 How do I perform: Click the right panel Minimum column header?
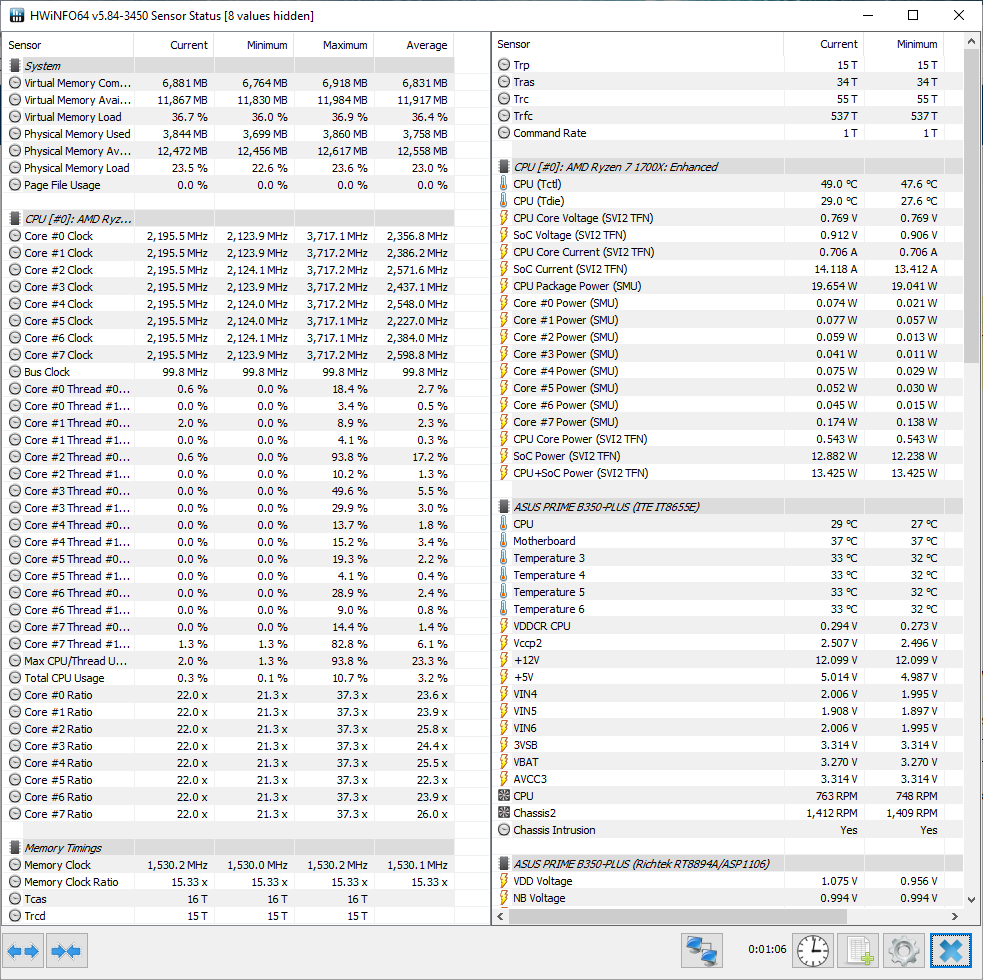(904, 44)
